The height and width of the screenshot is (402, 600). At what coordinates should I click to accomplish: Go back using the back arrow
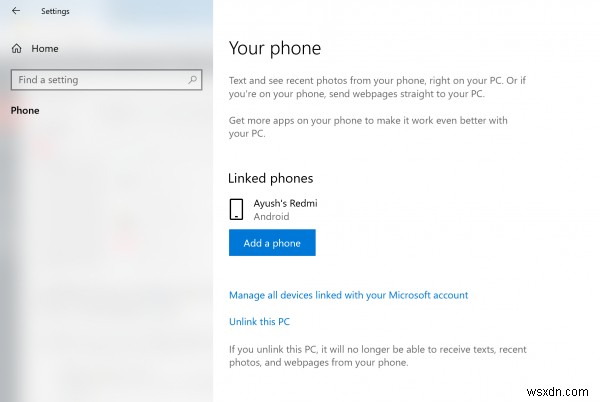coord(16,11)
